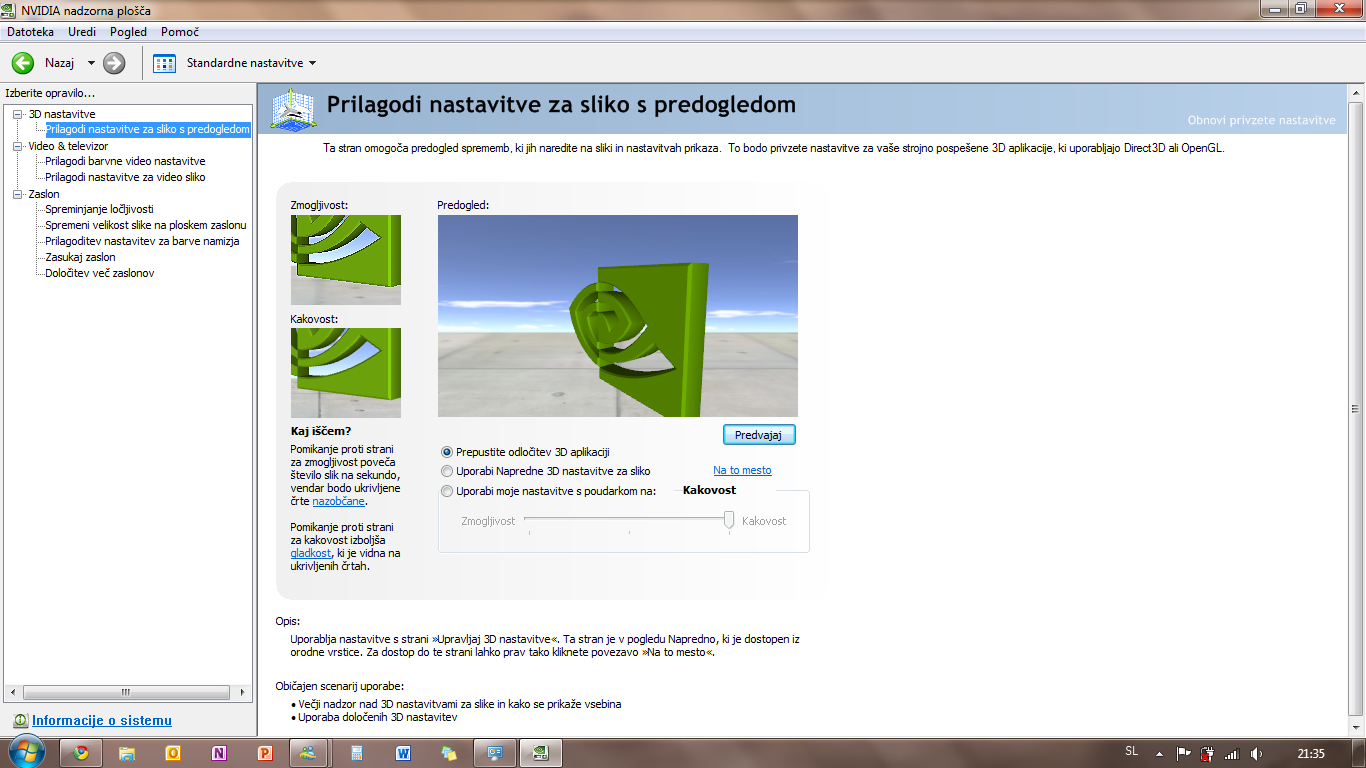Screen dimensions: 1366x768
Task: Select Uporabi Napredne 3D nastavitve option
Action: pos(447,471)
